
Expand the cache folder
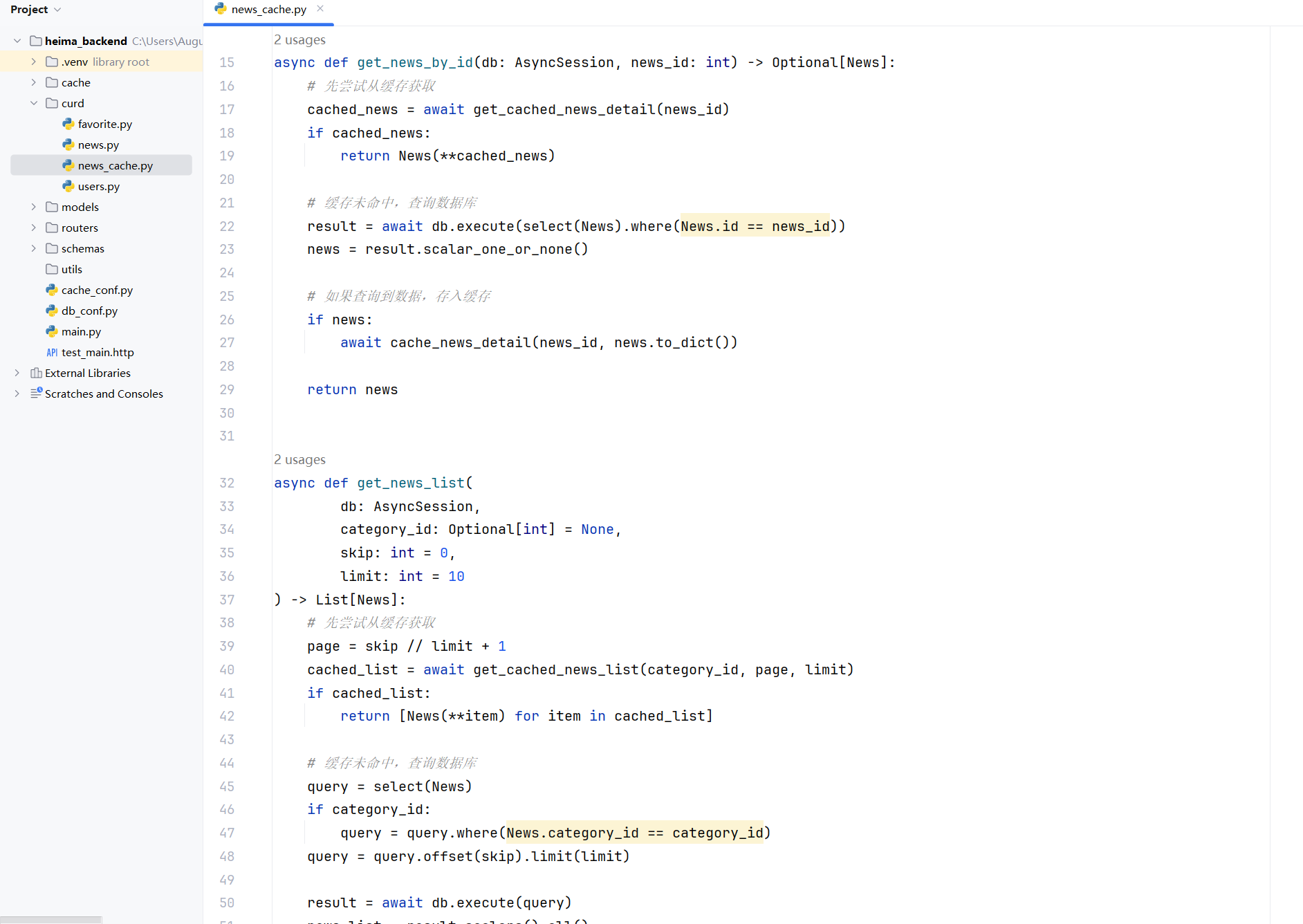(33, 82)
